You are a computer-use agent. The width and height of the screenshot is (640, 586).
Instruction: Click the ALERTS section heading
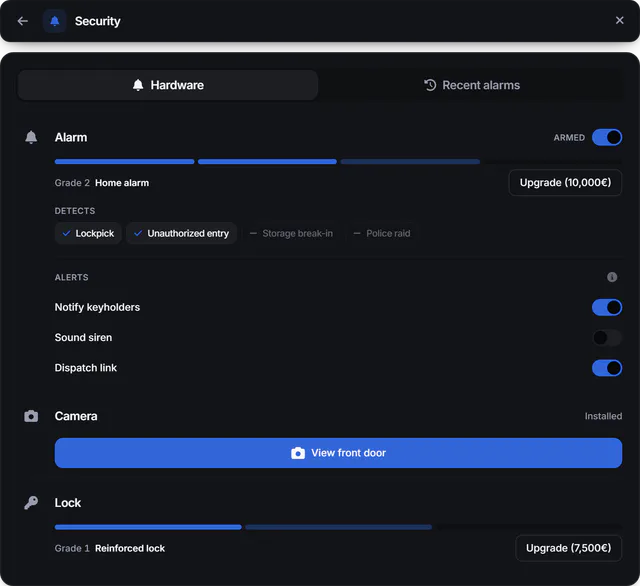tap(71, 277)
